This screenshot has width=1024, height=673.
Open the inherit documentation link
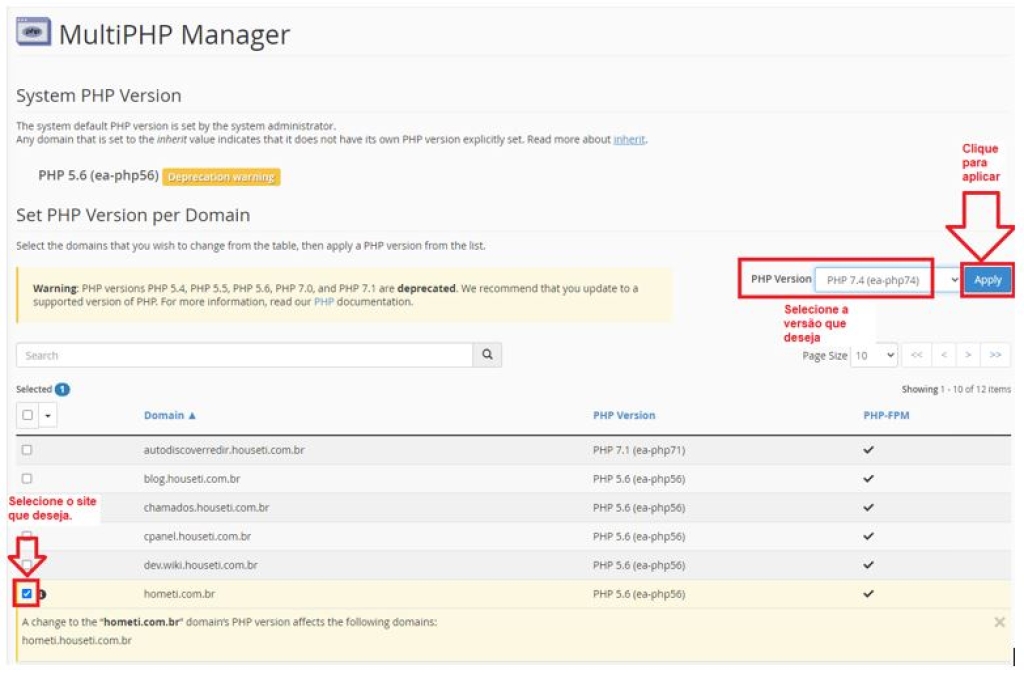[x=629, y=139]
